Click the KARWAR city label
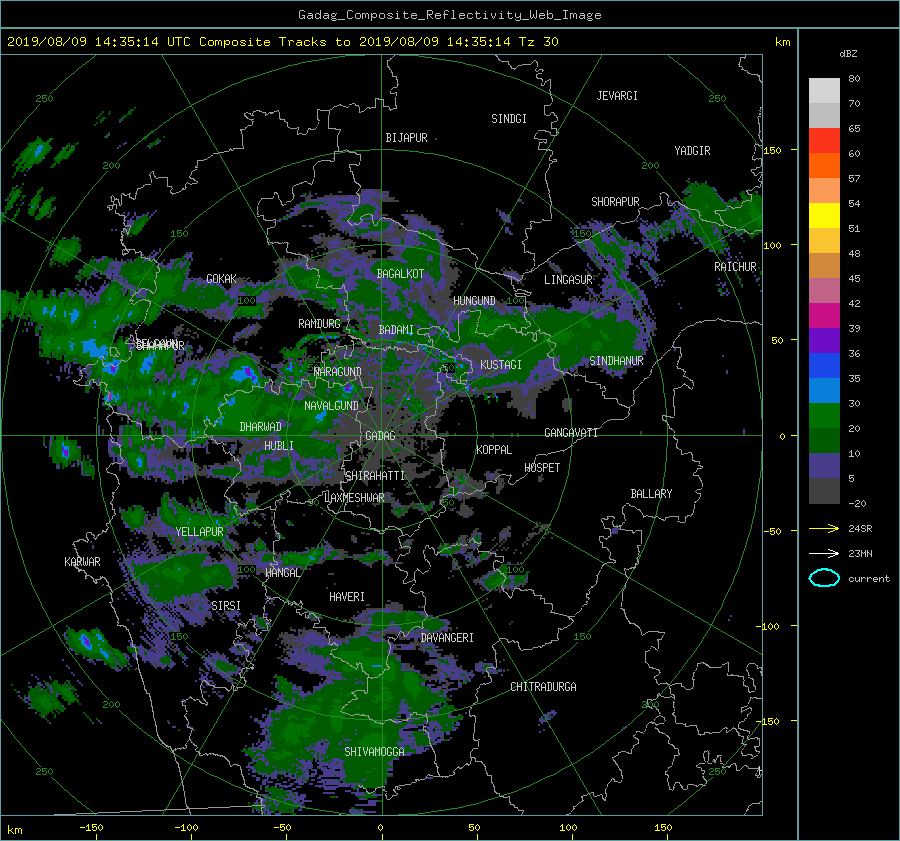The image size is (900, 841). 82,561
